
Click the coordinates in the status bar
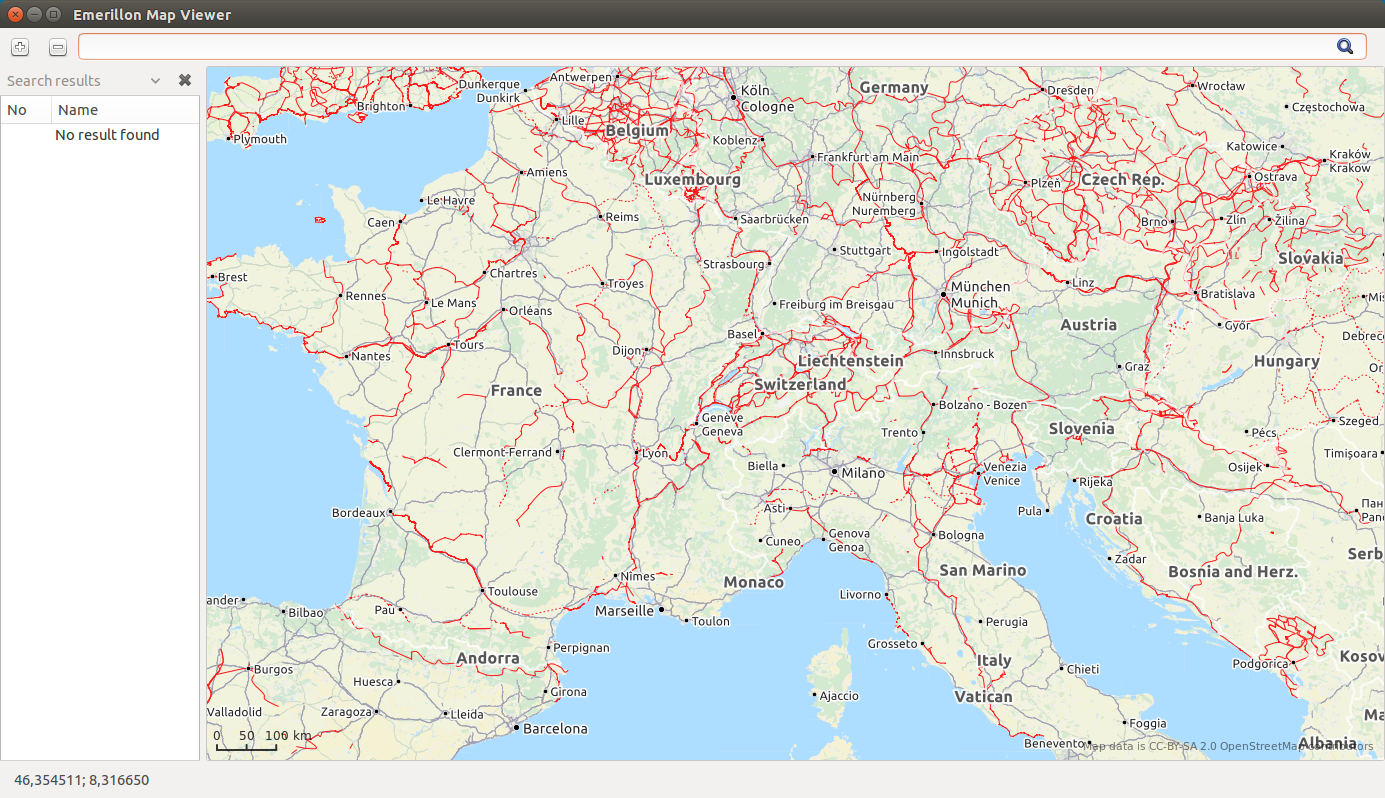pyautogui.click(x=81, y=779)
